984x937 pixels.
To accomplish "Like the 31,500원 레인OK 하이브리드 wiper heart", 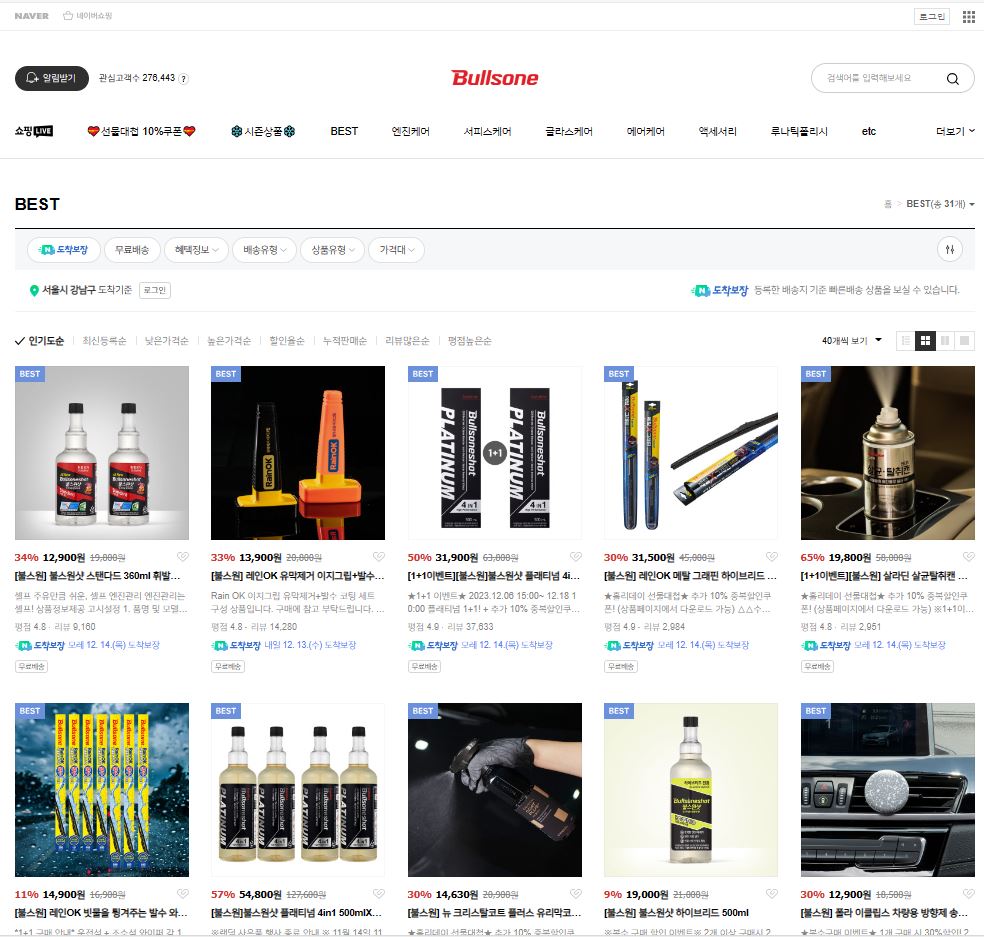I will pyautogui.click(x=771, y=557).
